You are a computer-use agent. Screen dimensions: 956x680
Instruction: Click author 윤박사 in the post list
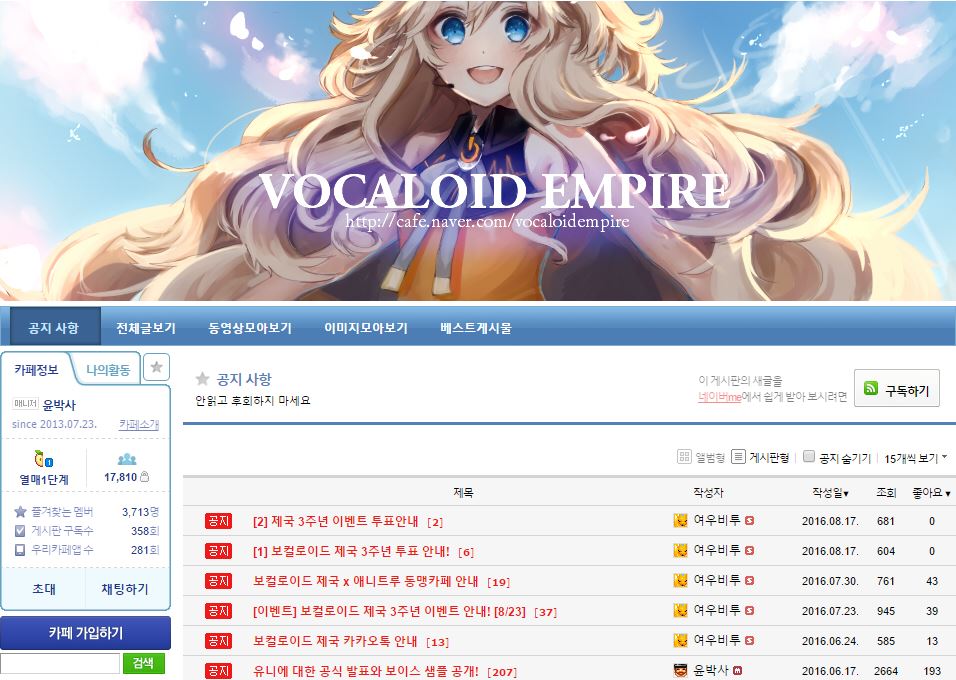[x=710, y=670]
